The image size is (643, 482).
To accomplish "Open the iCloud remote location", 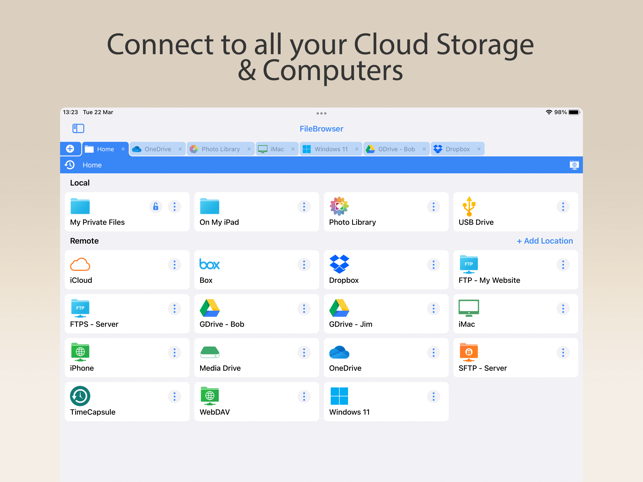I will [x=127, y=270].
